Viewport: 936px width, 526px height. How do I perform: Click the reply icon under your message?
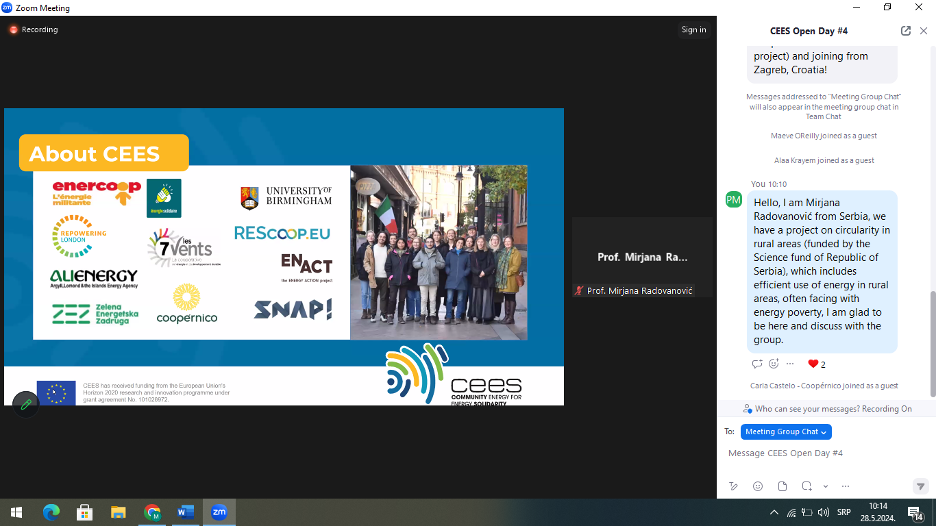(x=757, y=364)
